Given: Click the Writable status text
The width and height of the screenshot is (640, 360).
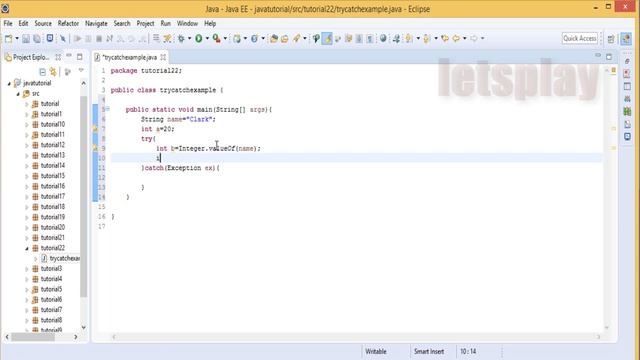Looking at the screenshot, I should pyautogui.click(x=376, y=351).
